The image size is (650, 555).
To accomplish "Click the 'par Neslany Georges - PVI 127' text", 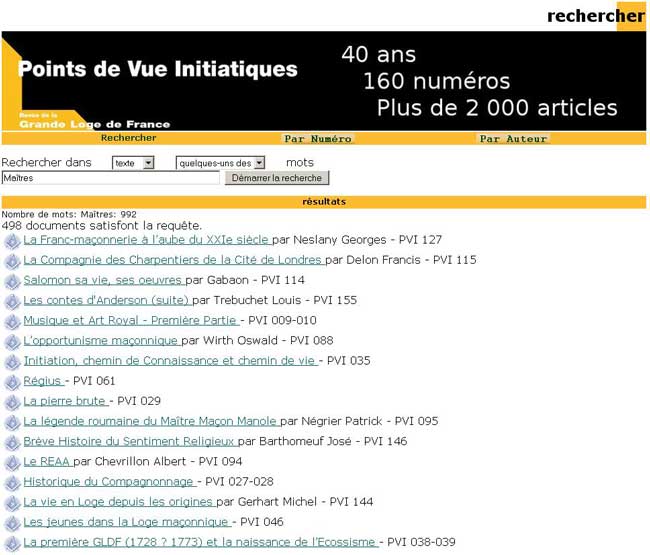I will point(357,240).
